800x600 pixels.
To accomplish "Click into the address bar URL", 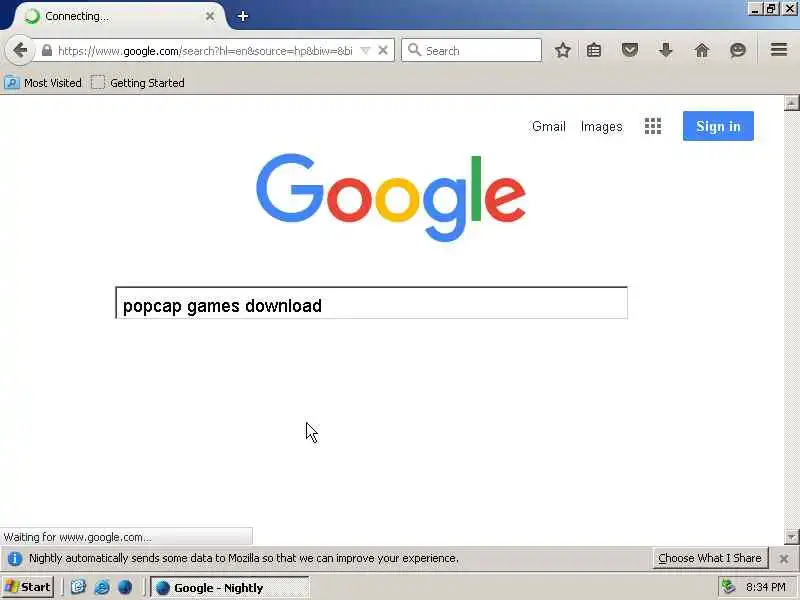I will tap(205, 51).
